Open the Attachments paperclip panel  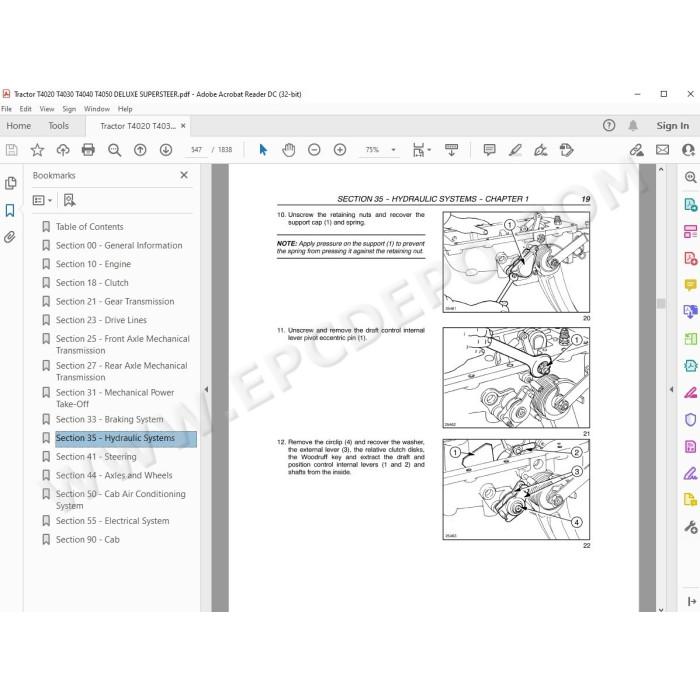[10, 237]
